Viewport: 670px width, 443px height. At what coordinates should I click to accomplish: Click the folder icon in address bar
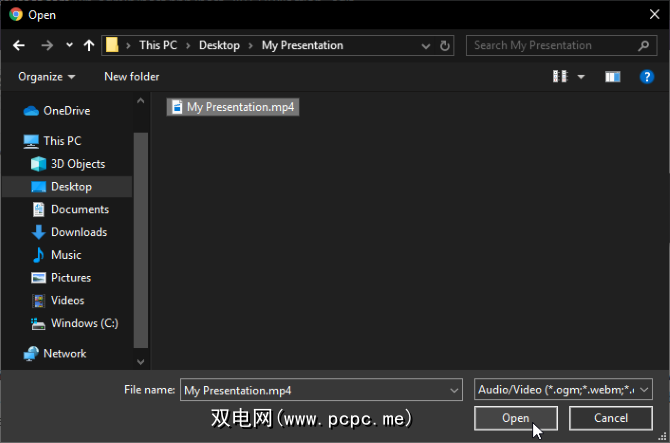[112, 45]
